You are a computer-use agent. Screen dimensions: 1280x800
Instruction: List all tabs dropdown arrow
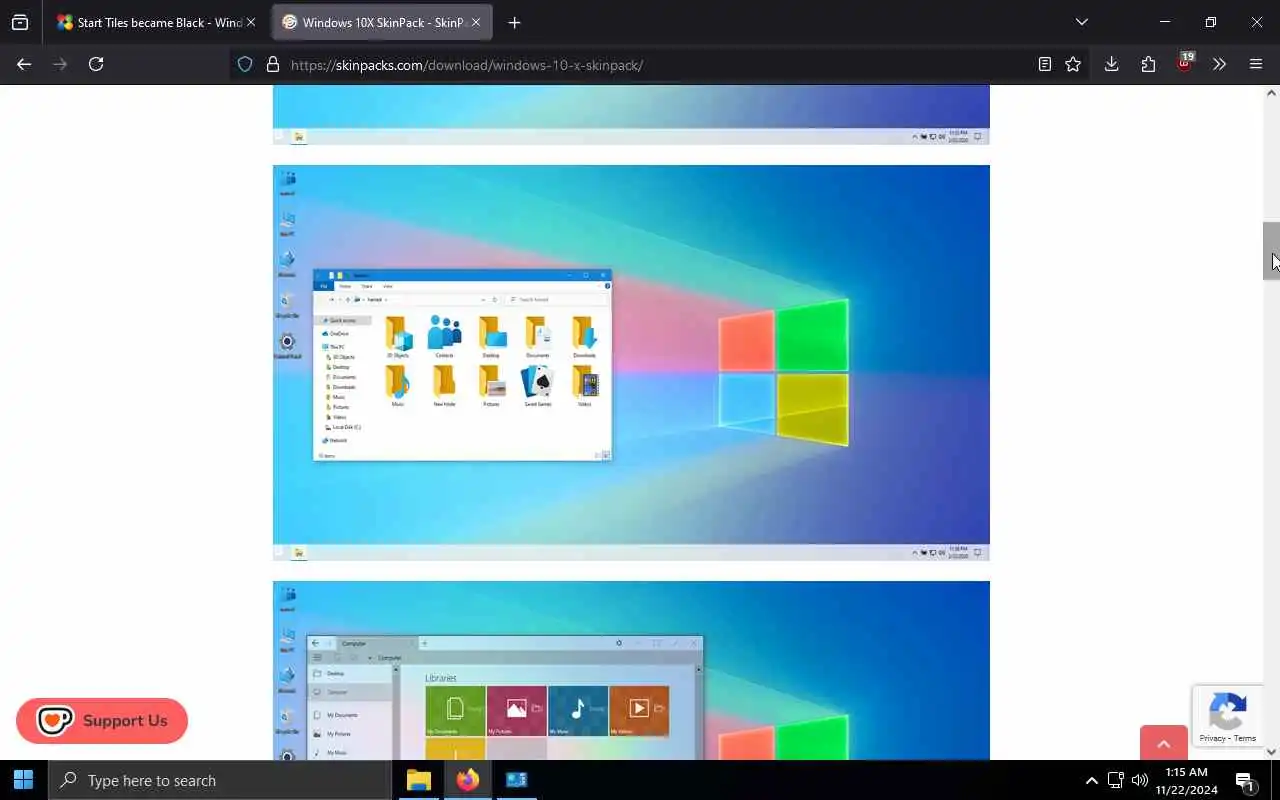pos(1081,22)
